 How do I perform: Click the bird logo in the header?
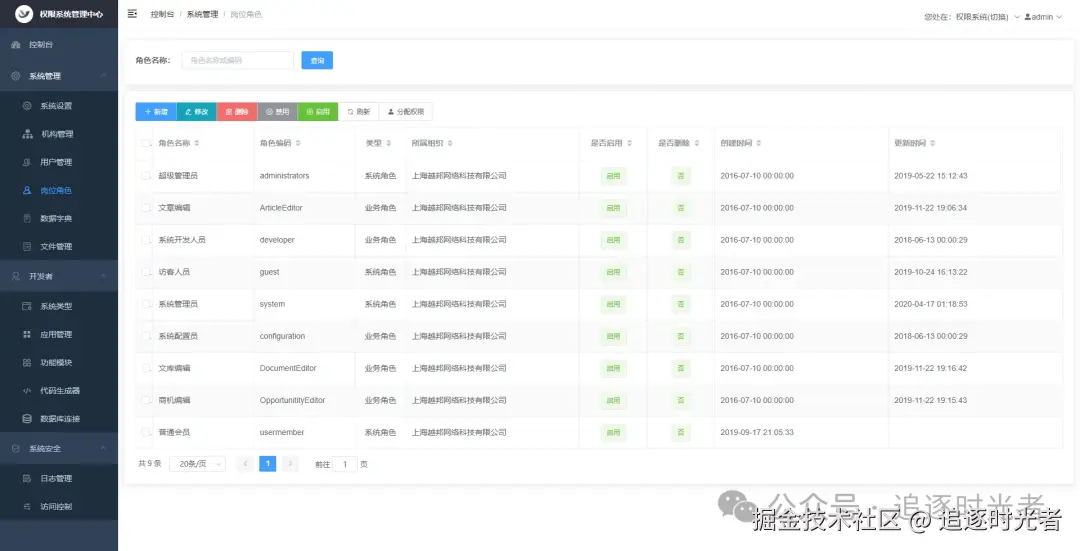click(x=24, y=14)
